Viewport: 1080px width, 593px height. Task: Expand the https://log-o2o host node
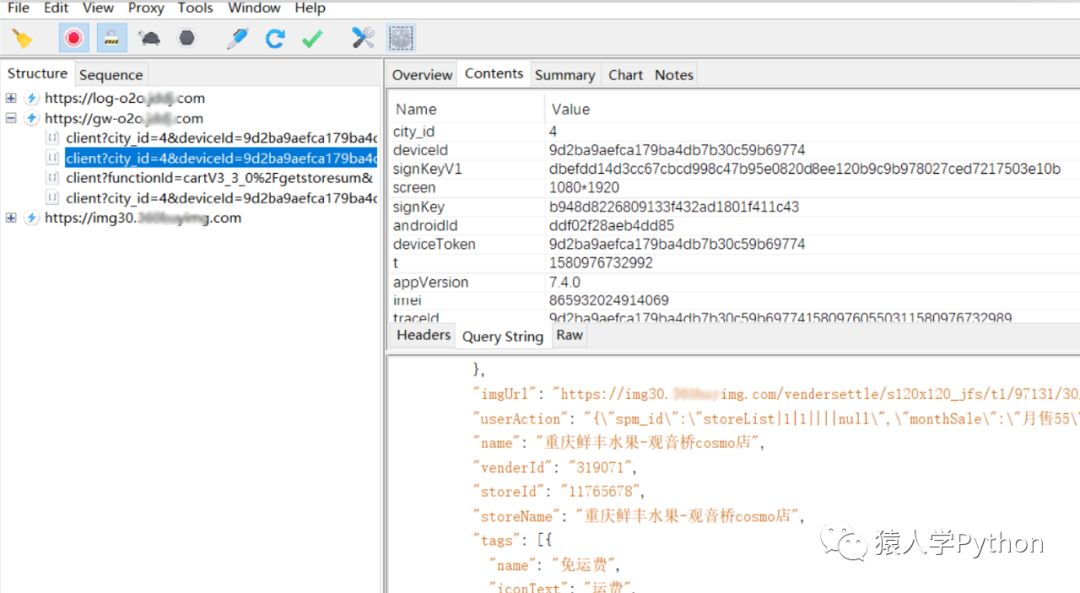11,98
